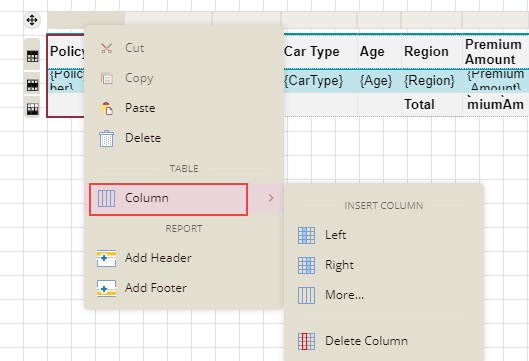Select the {CarType} detail cell
Viewport: 529px width, 361px height.
click(320, 81)
